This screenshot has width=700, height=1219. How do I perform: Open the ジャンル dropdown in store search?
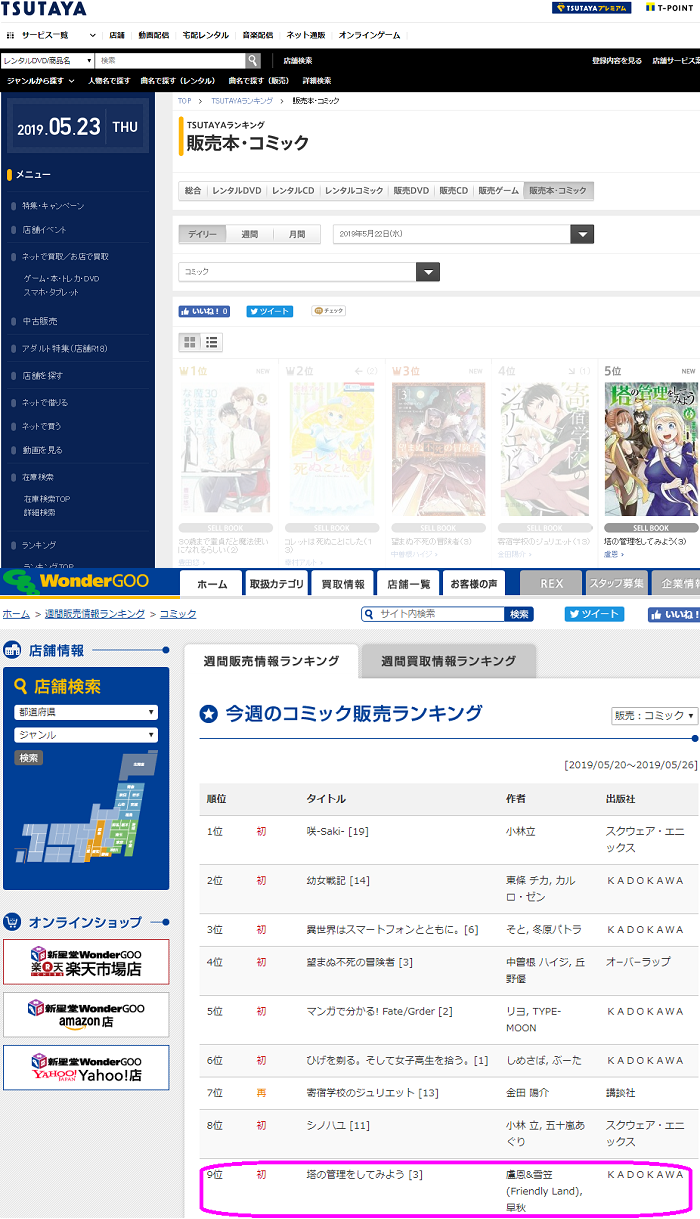tap(86, 735)
